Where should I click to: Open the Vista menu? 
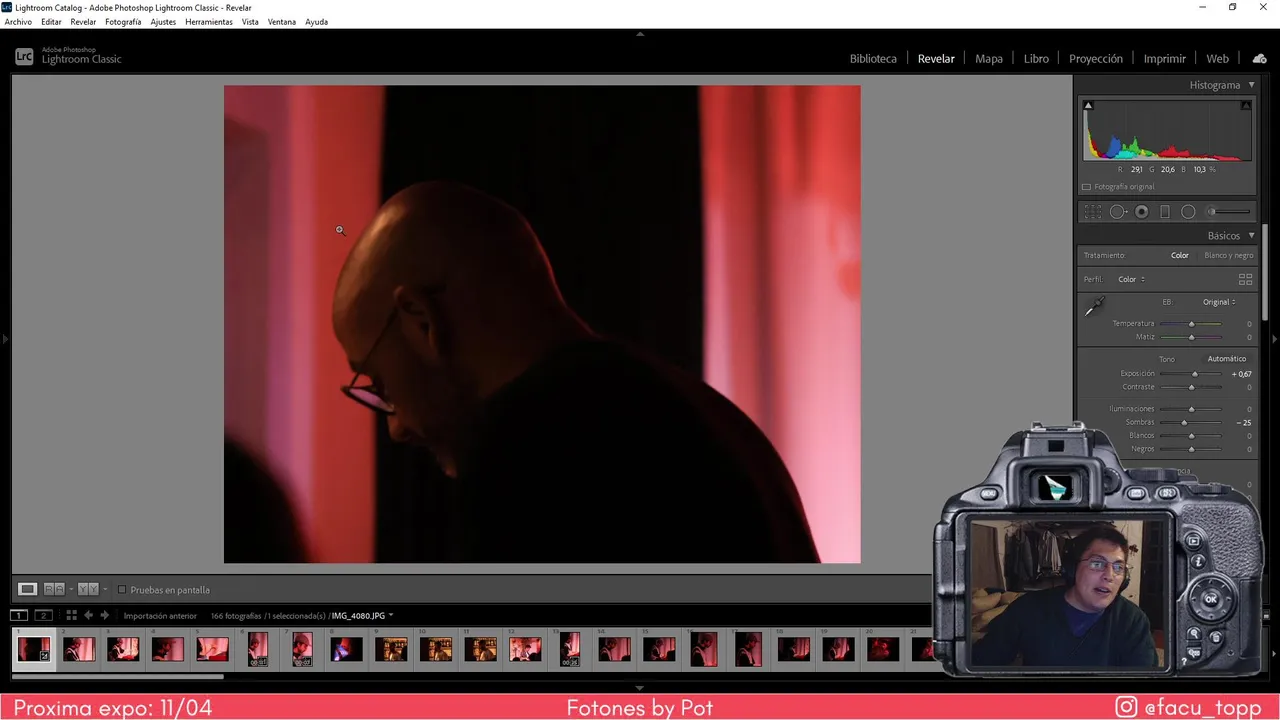point(250,21)
